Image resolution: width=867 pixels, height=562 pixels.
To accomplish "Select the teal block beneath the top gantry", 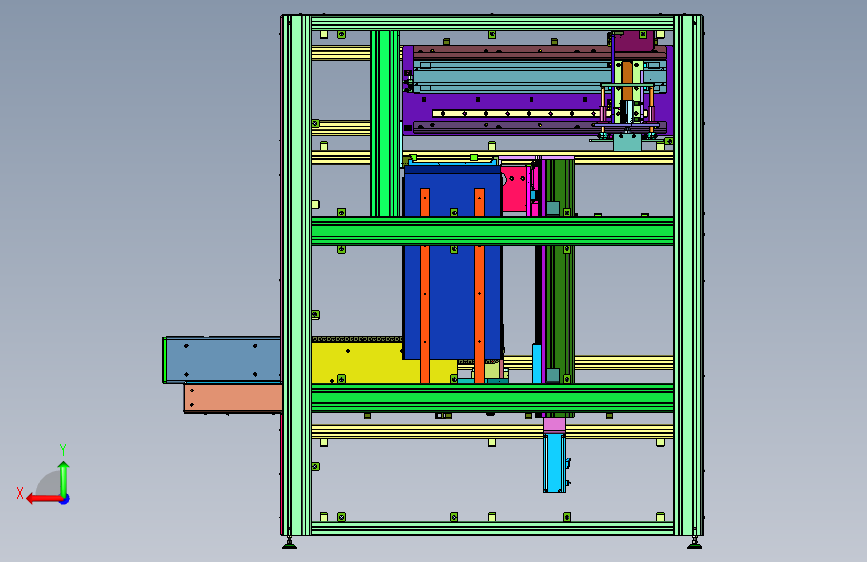I will [x=628, y=143].
